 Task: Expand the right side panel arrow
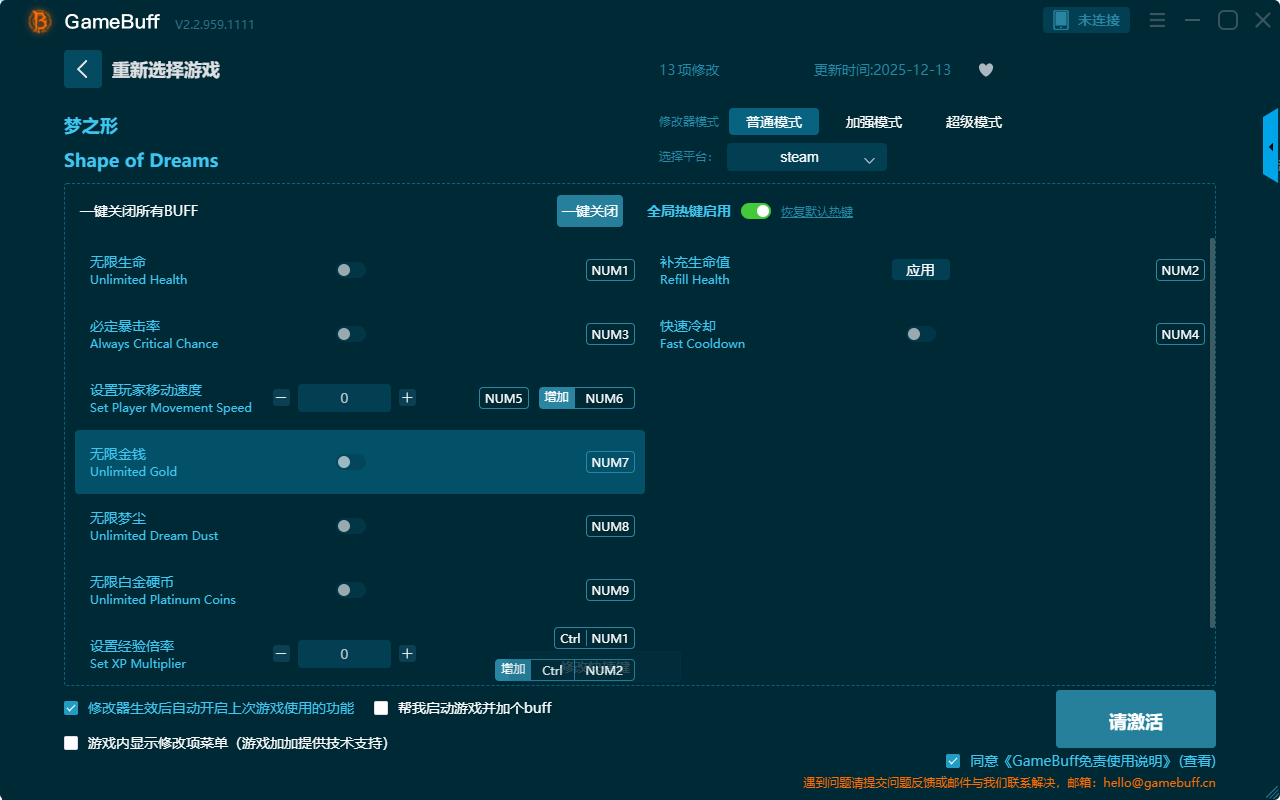coord(1271,147)
